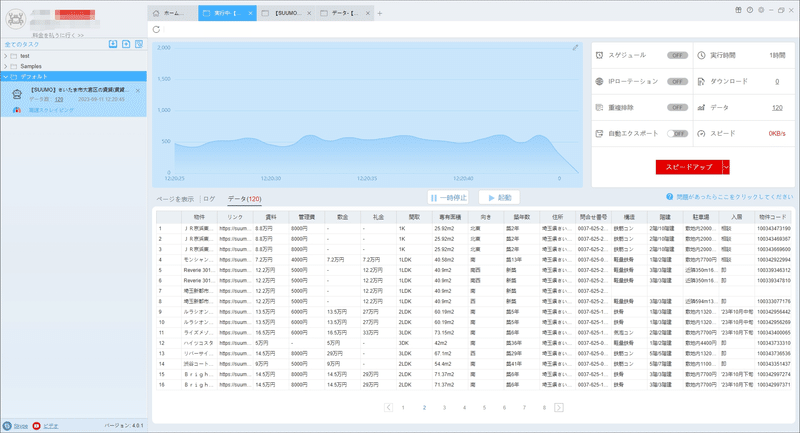Toggle the スケジュール switch
The image size is (800, 433).
[x=677, y=55]
